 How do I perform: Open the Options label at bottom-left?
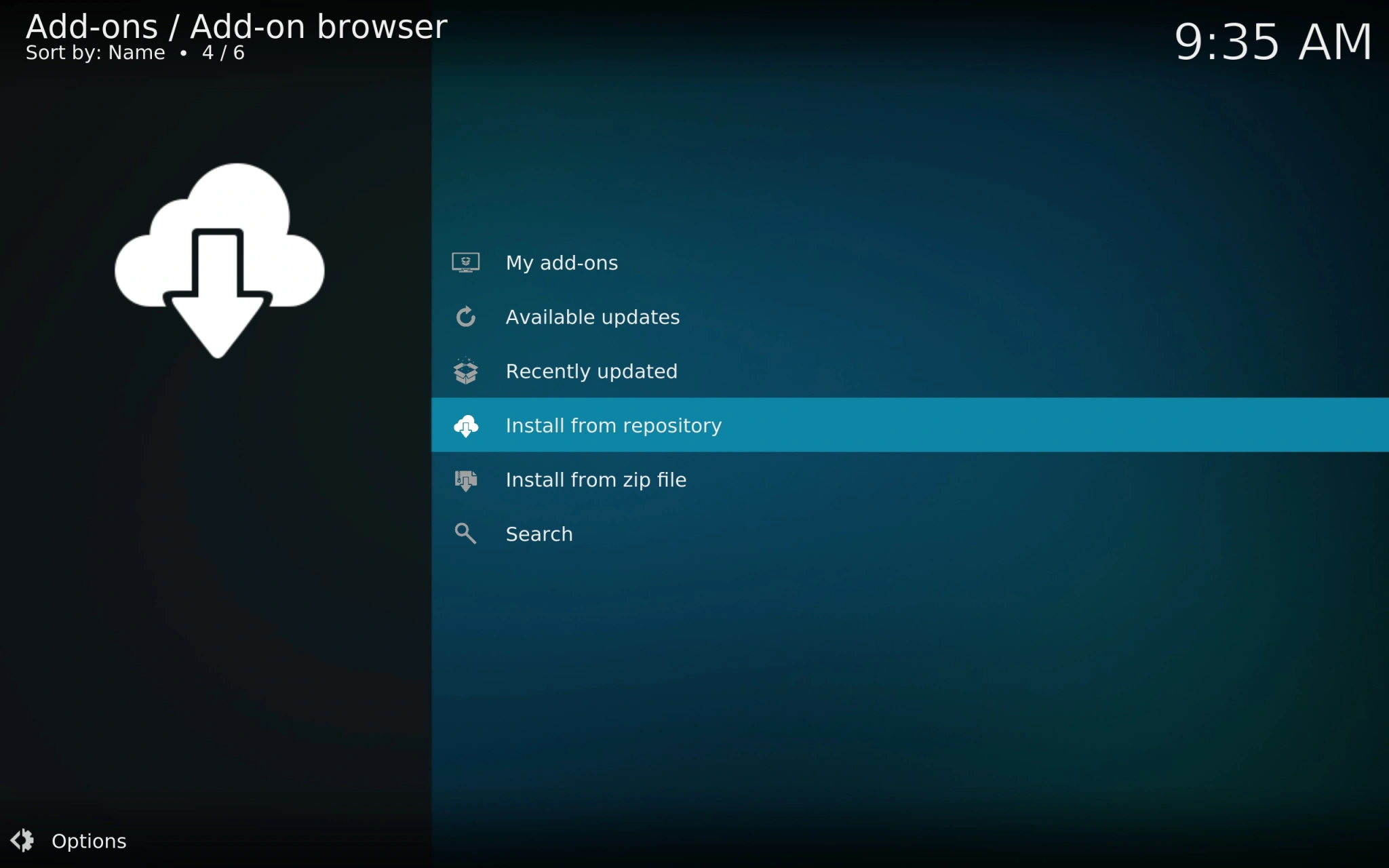click(x=89, y=842)
